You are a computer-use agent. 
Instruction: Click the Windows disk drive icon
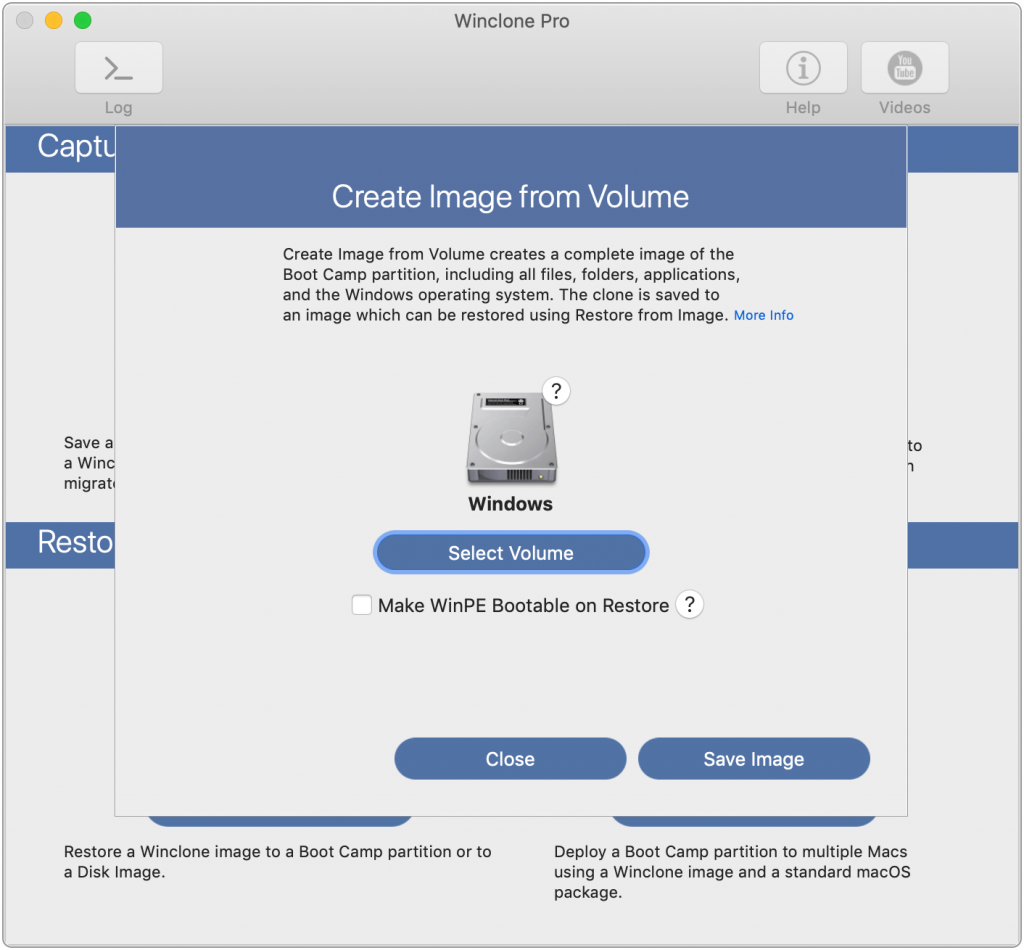pyautogui.click(x=511, y=438)
